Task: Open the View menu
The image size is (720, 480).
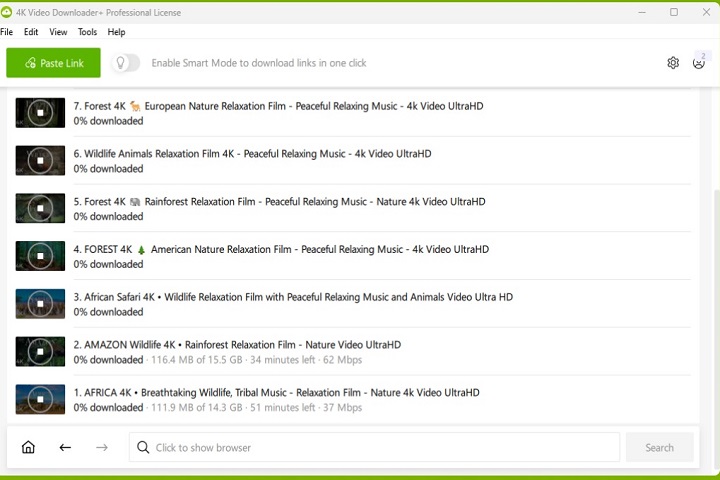Action: (58, 32)
